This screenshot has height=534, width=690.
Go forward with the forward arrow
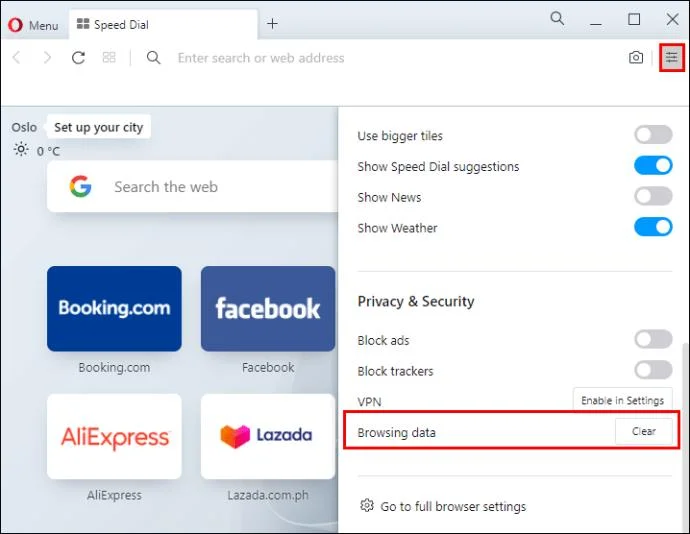pos(47,58)
